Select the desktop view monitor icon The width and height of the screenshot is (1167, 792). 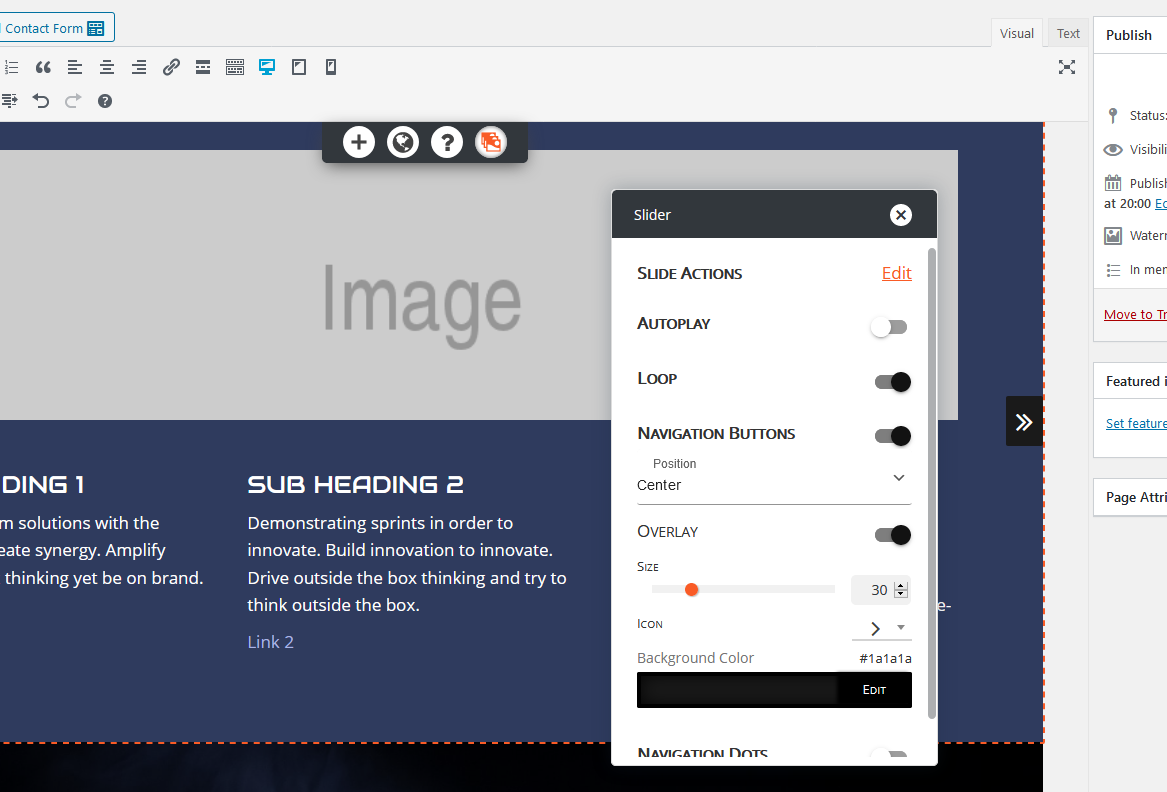coord(267,67)
